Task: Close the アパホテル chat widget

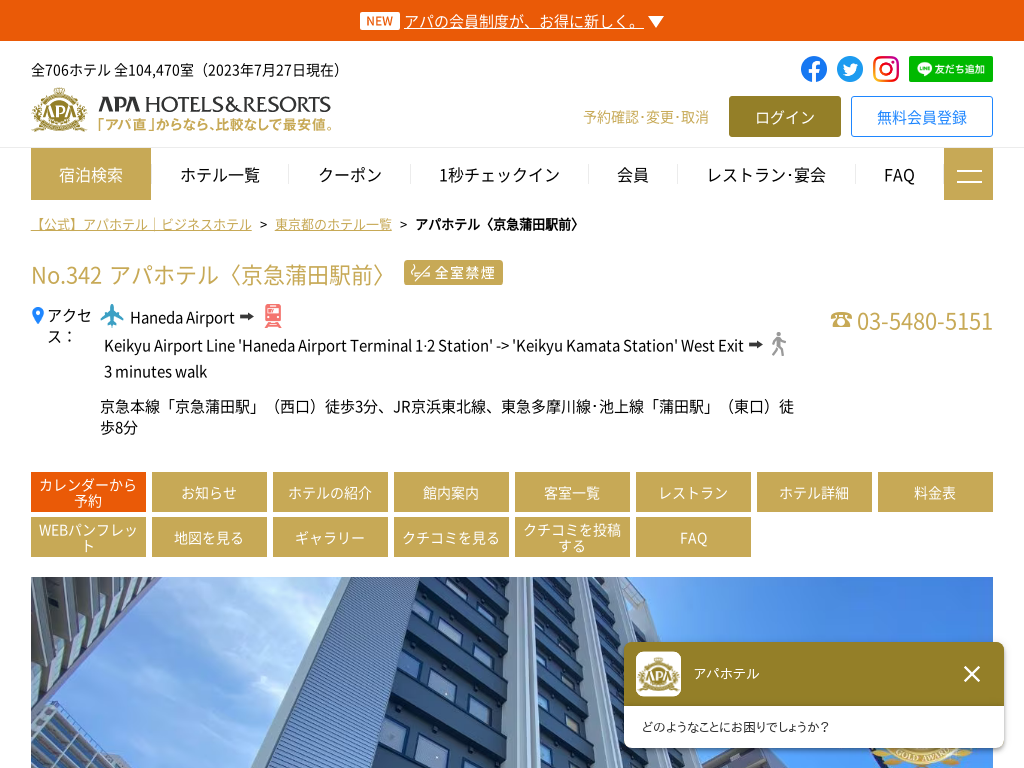Action: pyautogui.click(x=972, y=674)
